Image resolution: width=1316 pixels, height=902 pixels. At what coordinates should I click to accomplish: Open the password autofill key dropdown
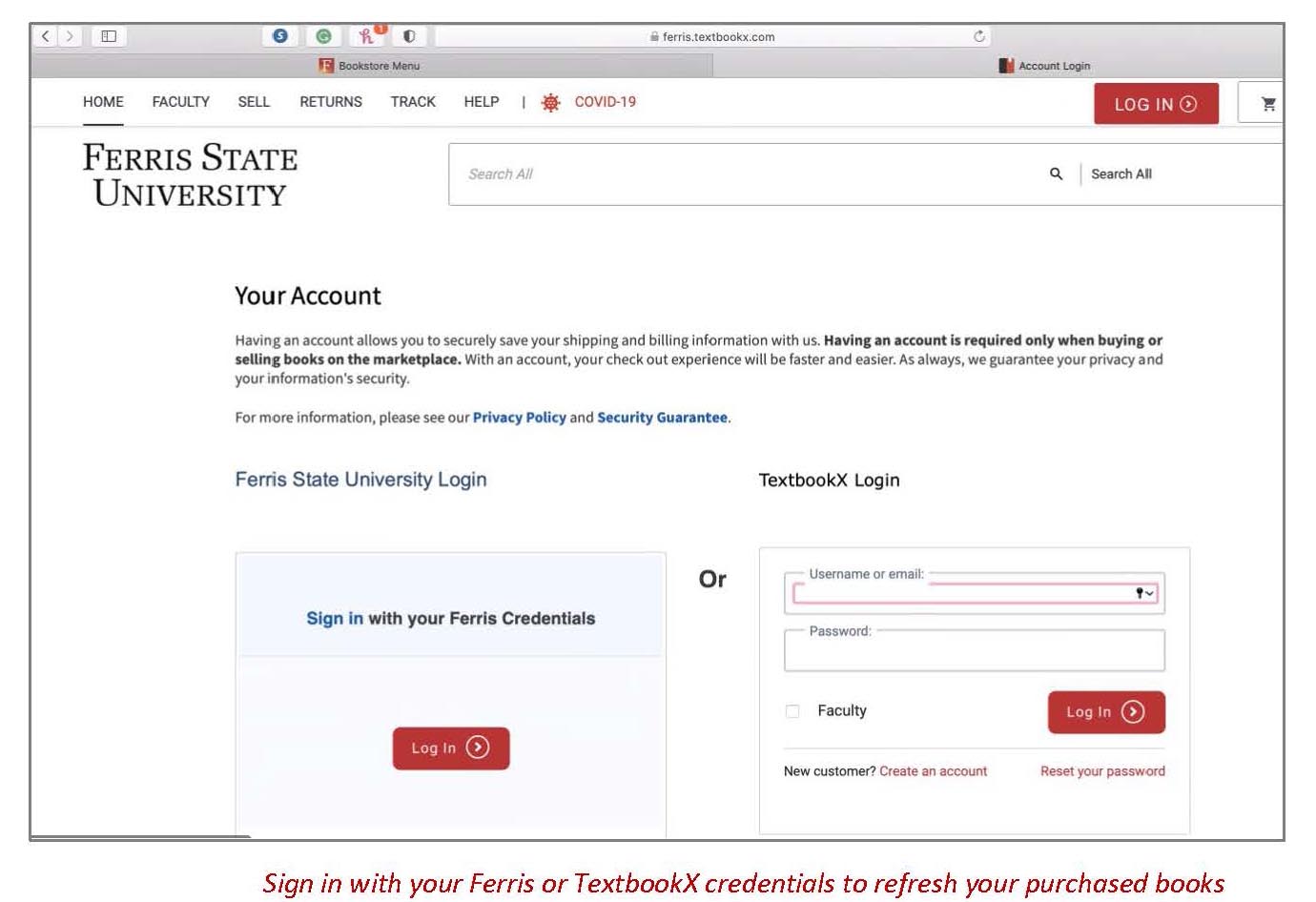(1144, 593)
